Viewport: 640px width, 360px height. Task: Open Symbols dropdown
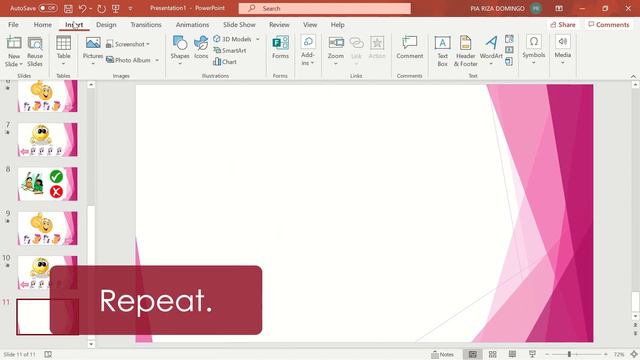[533, 50]
